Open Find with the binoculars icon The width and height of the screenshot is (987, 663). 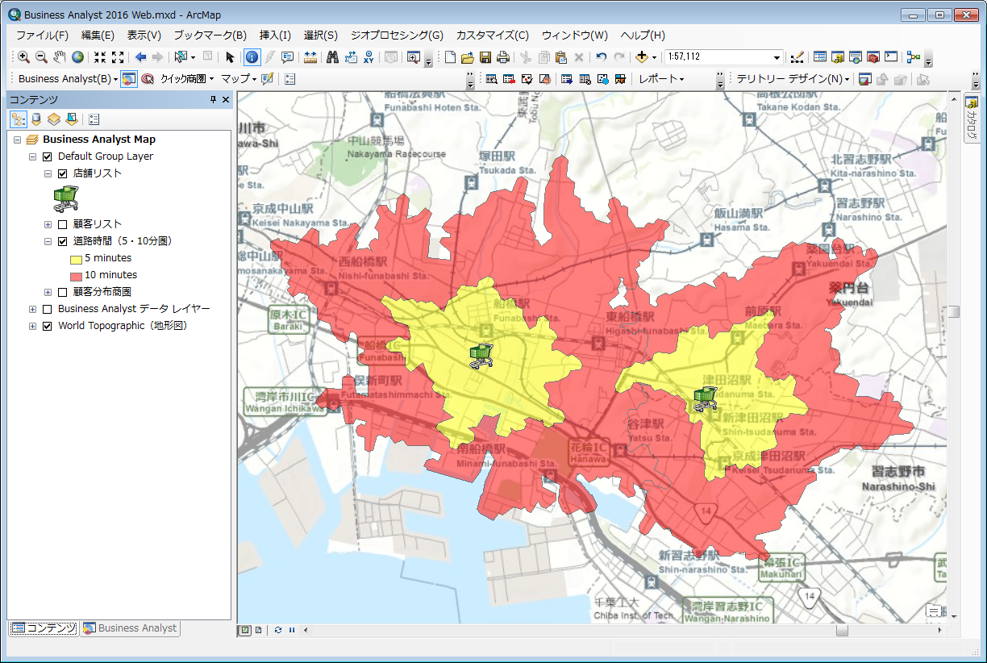(x=332, y=57)
